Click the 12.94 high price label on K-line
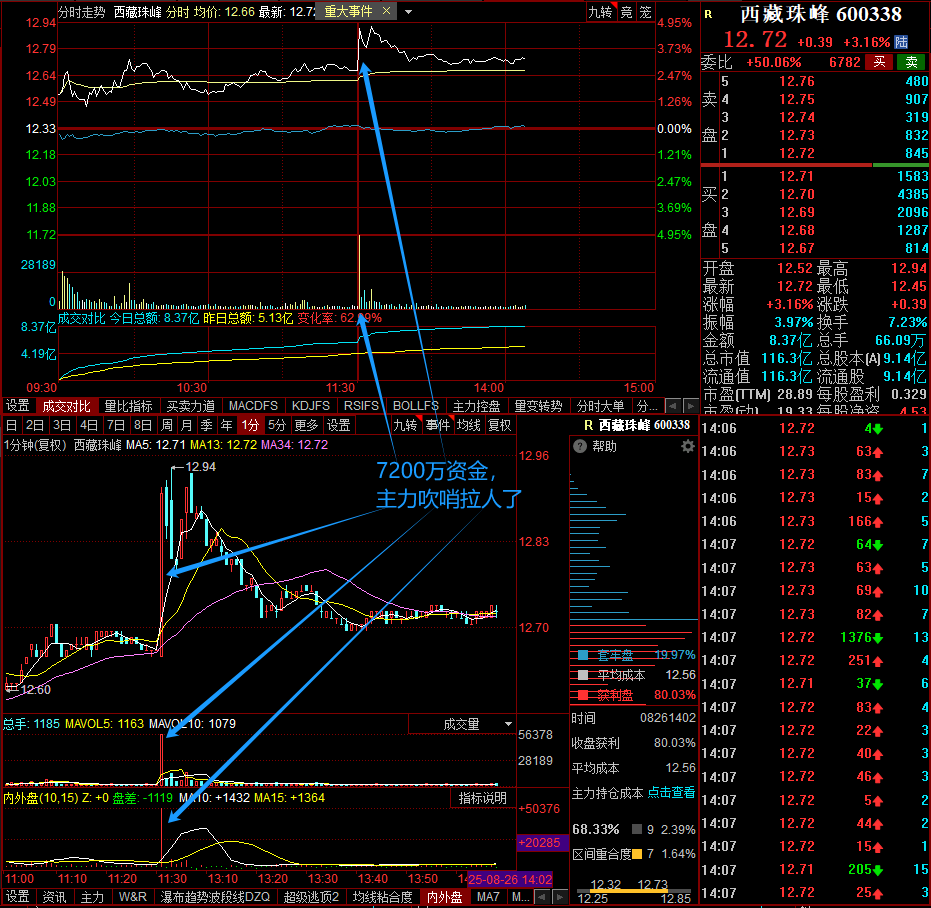Screen dimensions: 931x908 201,467
